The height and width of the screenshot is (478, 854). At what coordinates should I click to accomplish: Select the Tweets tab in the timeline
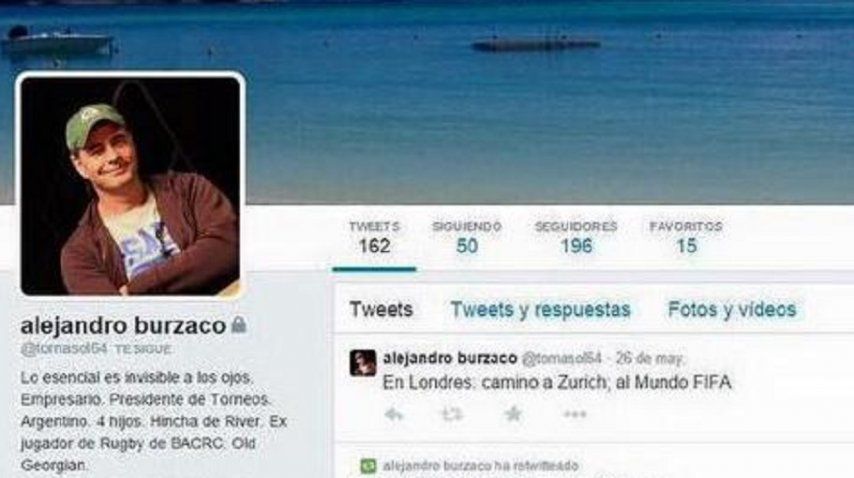[x=381, y=309]
